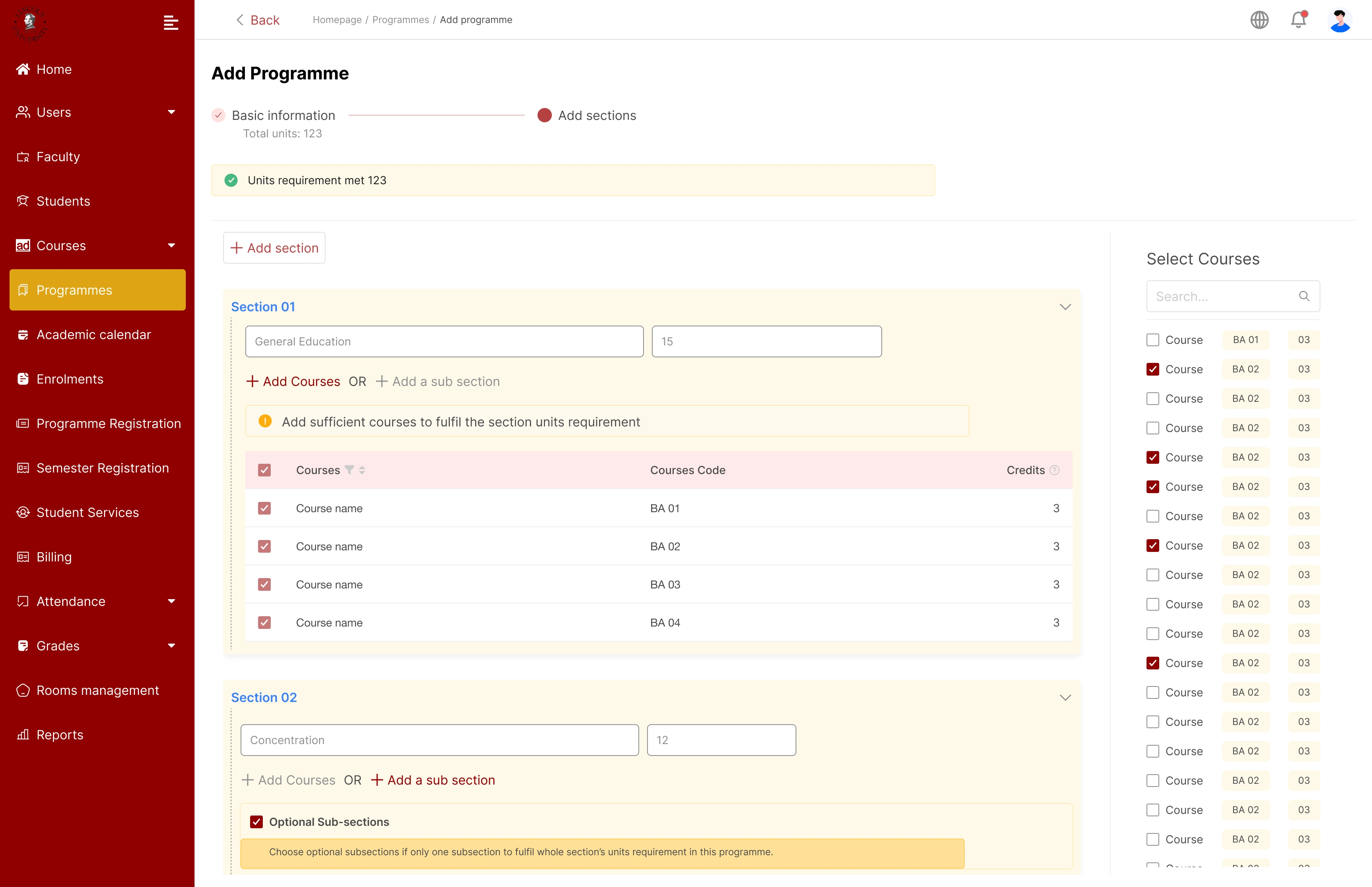The height and width of the screenshot is (887, 1372).
Task: Collapse Section 01 using its chevron
Action: [1065, 307]
